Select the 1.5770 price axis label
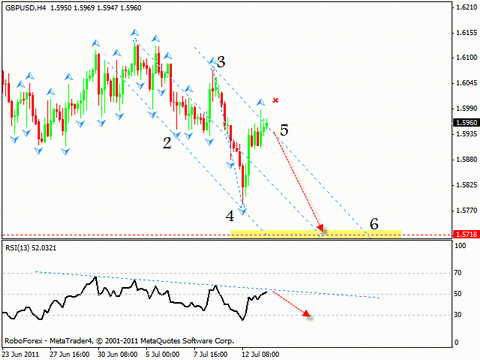 [467, 210]
